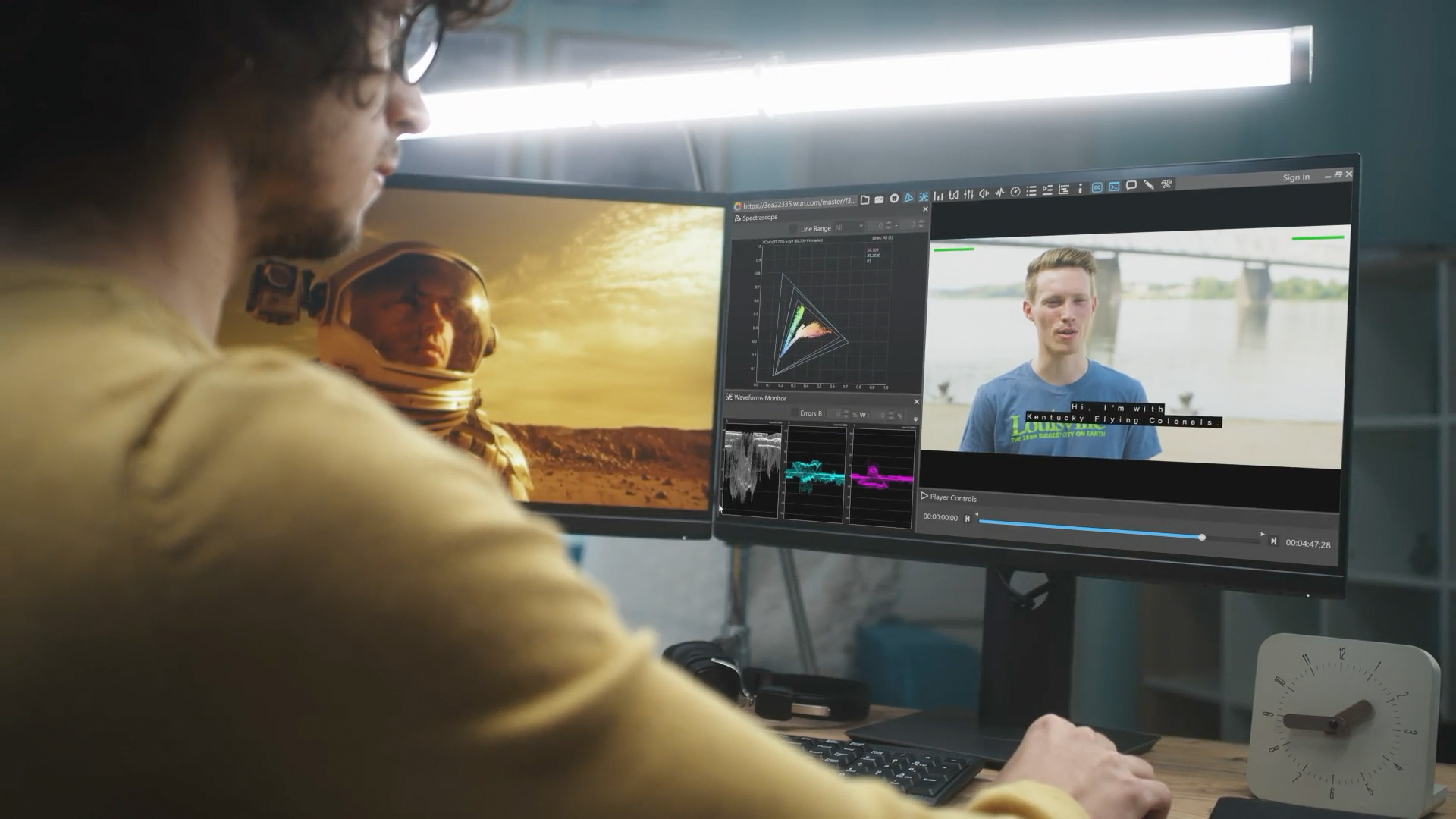Click the round gauge toolbar icon
This screenshot has height=819, width=1456.
[x=1015, y=192]
